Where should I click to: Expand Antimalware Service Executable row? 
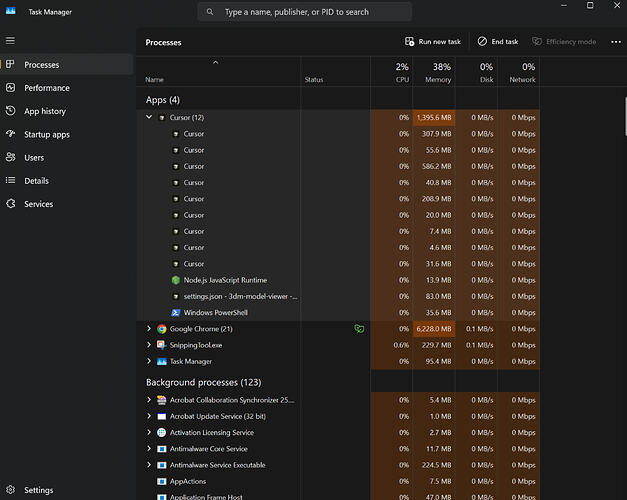pos(149,464)
